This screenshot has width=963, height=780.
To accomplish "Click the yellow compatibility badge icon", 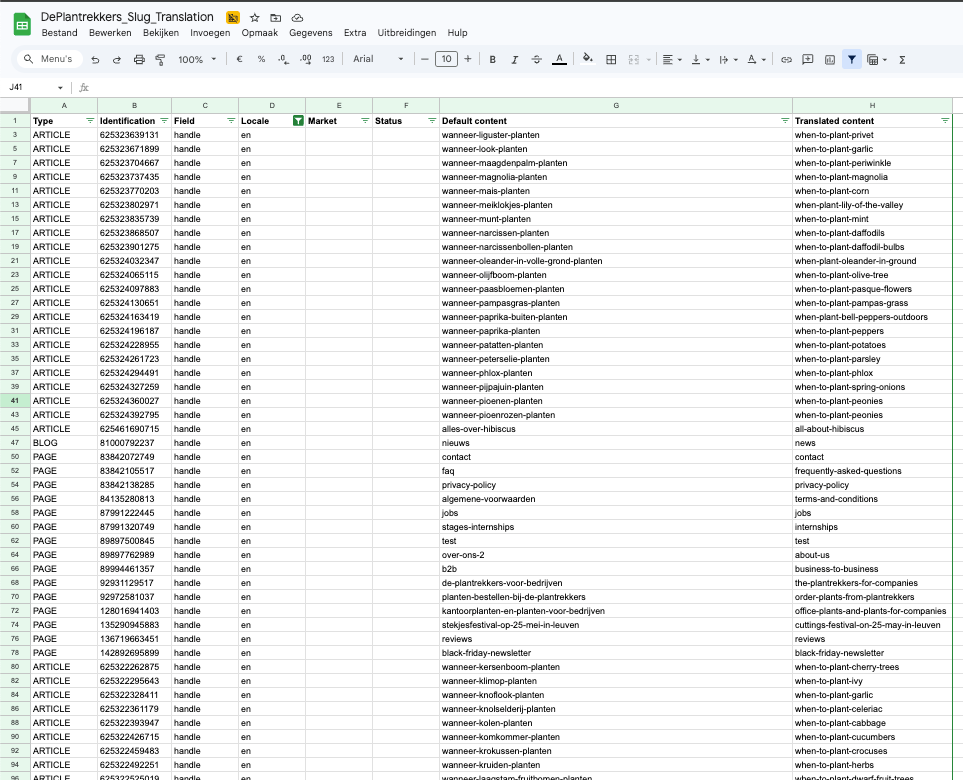I will click(233, 18).
